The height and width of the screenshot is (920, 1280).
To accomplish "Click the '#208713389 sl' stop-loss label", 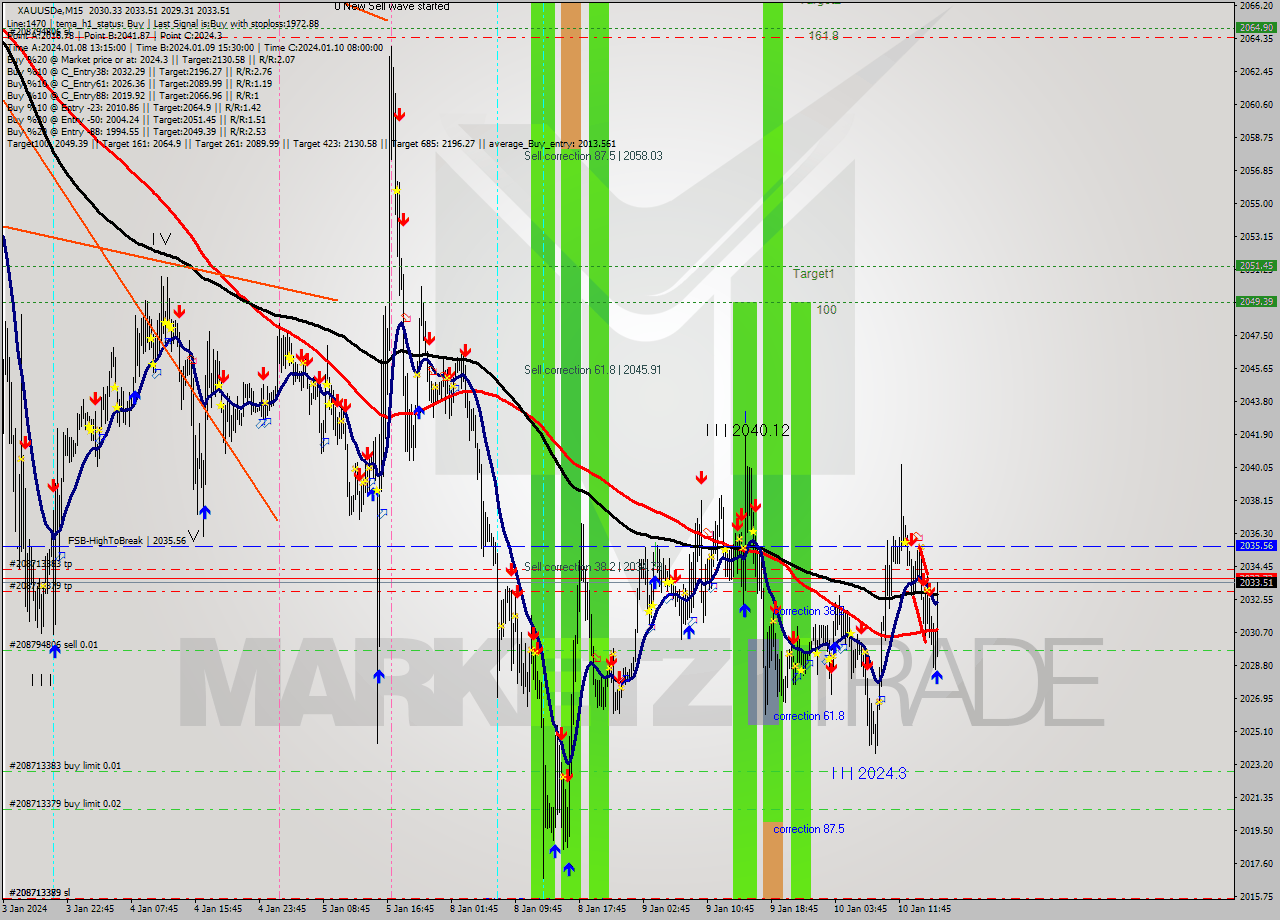I will 40,892.
